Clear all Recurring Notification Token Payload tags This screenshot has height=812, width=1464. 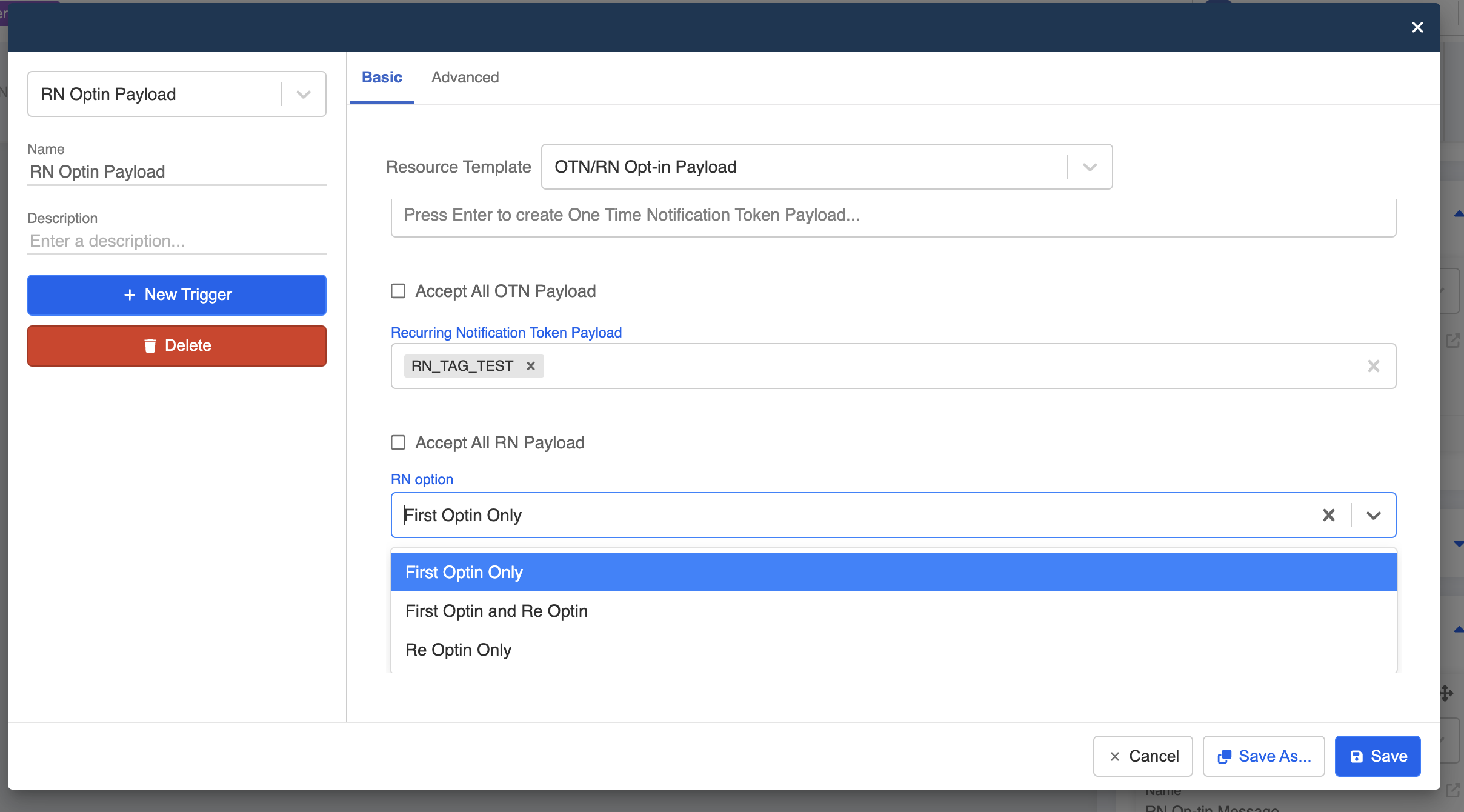pyautogui.click(x=1373, y=366)
